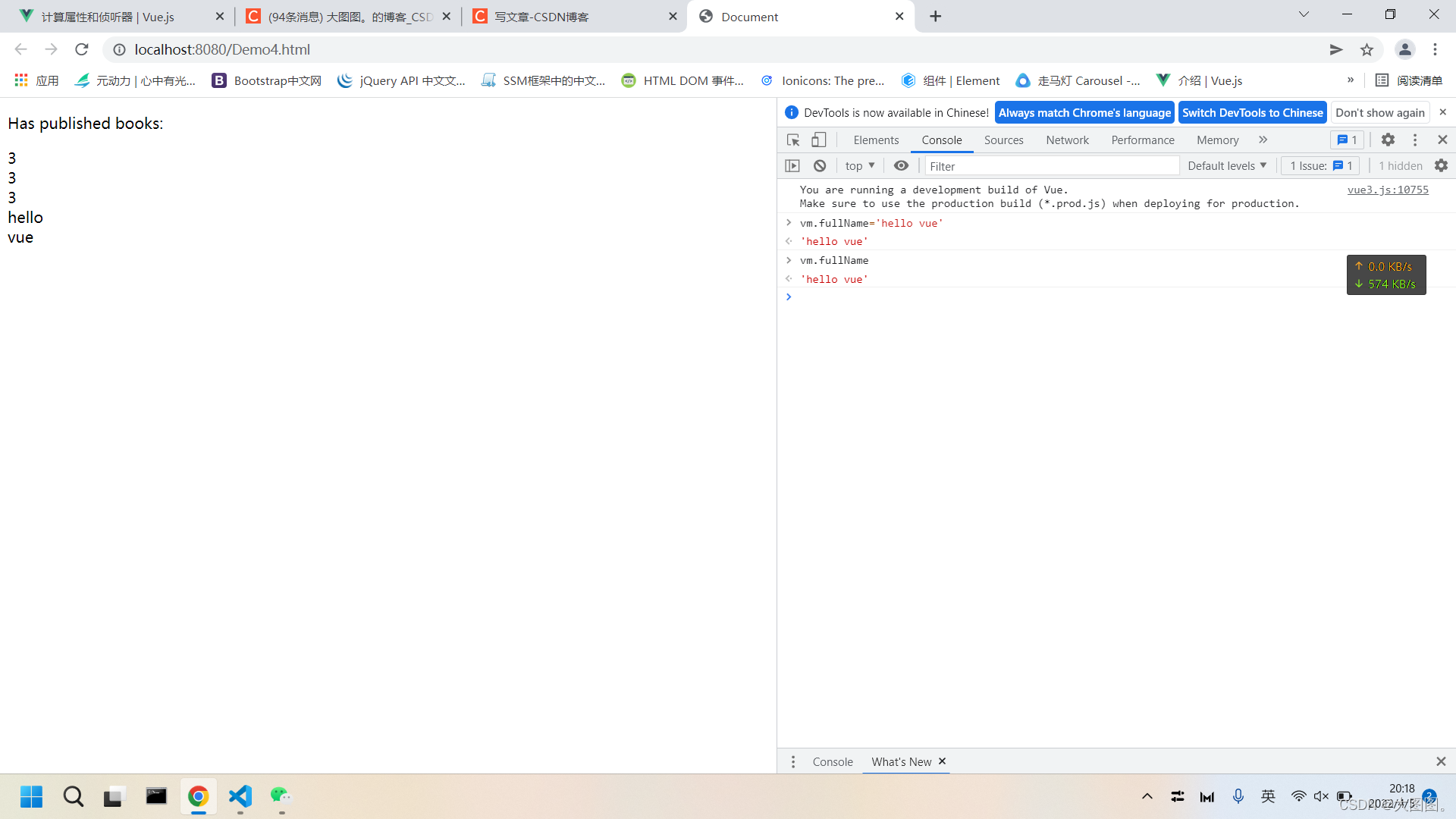The image size is (1456, 819).
Task: Open the top JavaScript context dropdown
Action: coord(860,166)
